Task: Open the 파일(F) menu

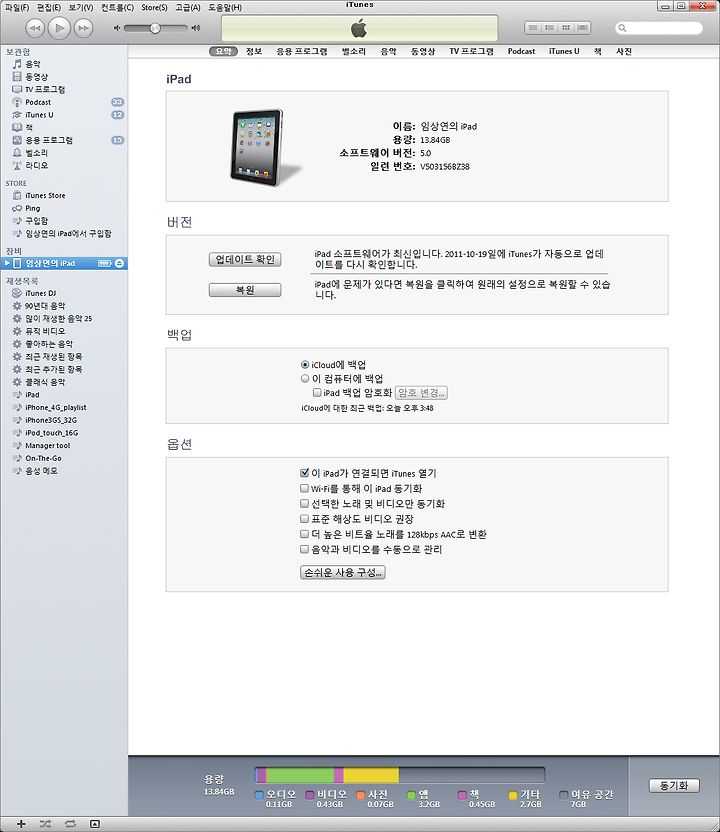Action: pos(17,7)
